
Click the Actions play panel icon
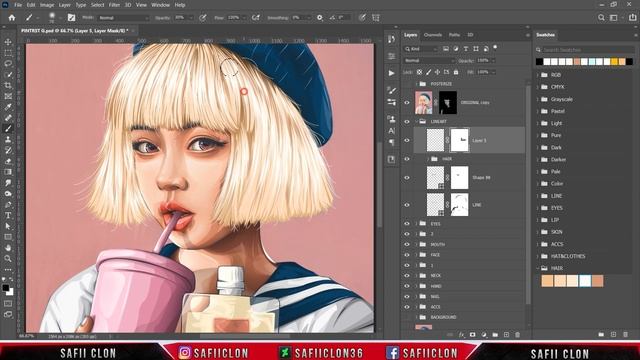[x=391, y=73]
